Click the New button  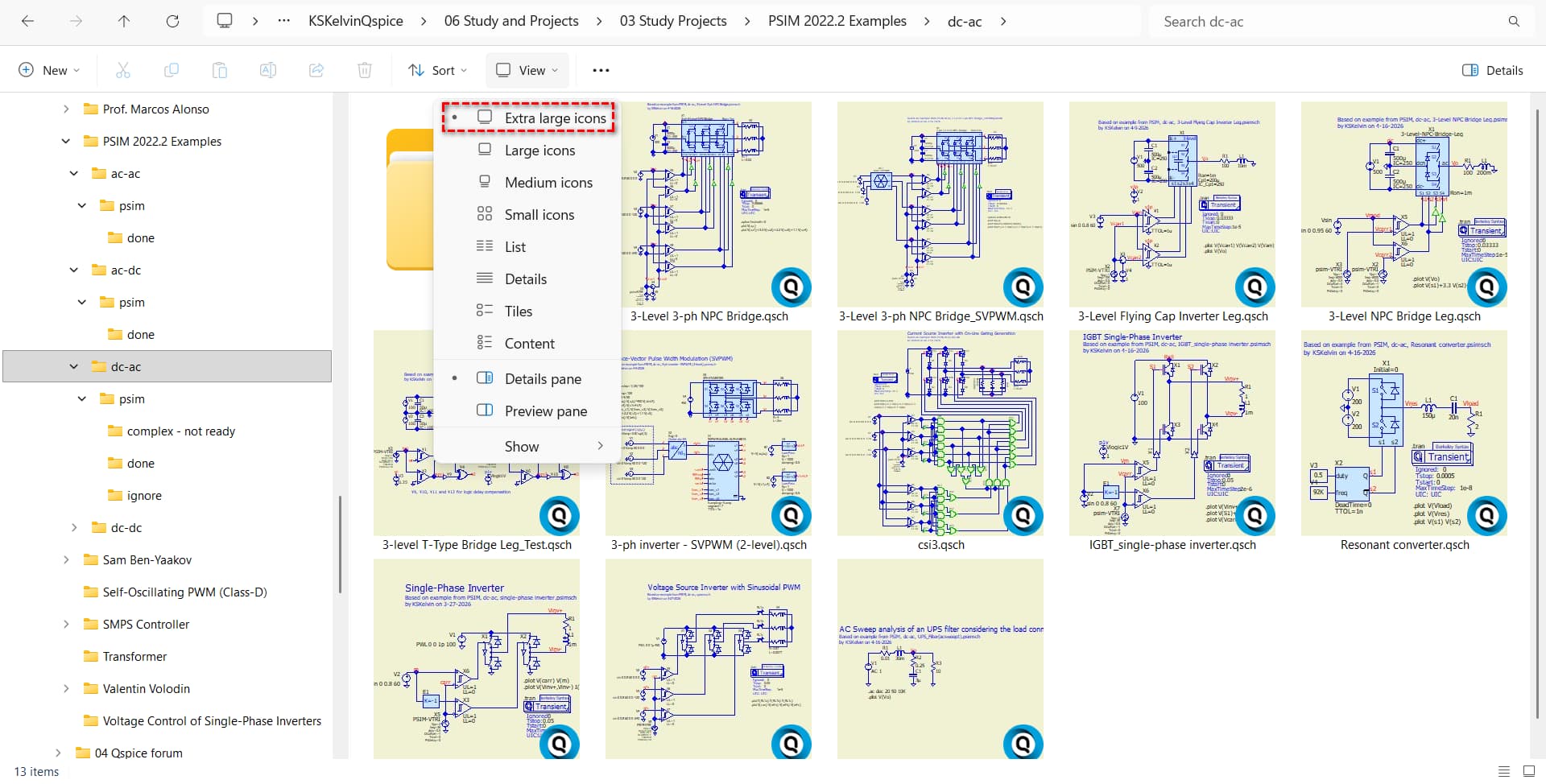[x=49, y=71]
